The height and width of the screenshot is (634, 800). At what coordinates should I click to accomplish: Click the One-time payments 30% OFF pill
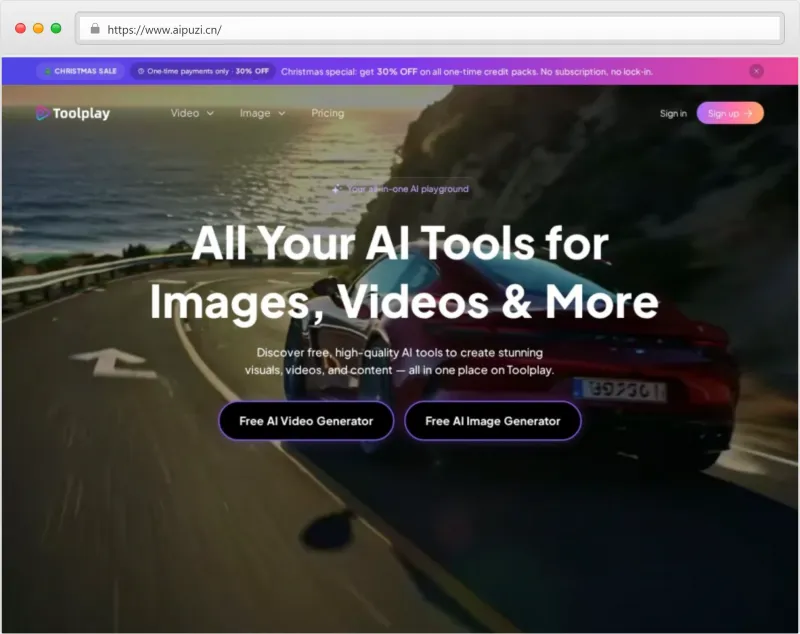pos(203,71)
